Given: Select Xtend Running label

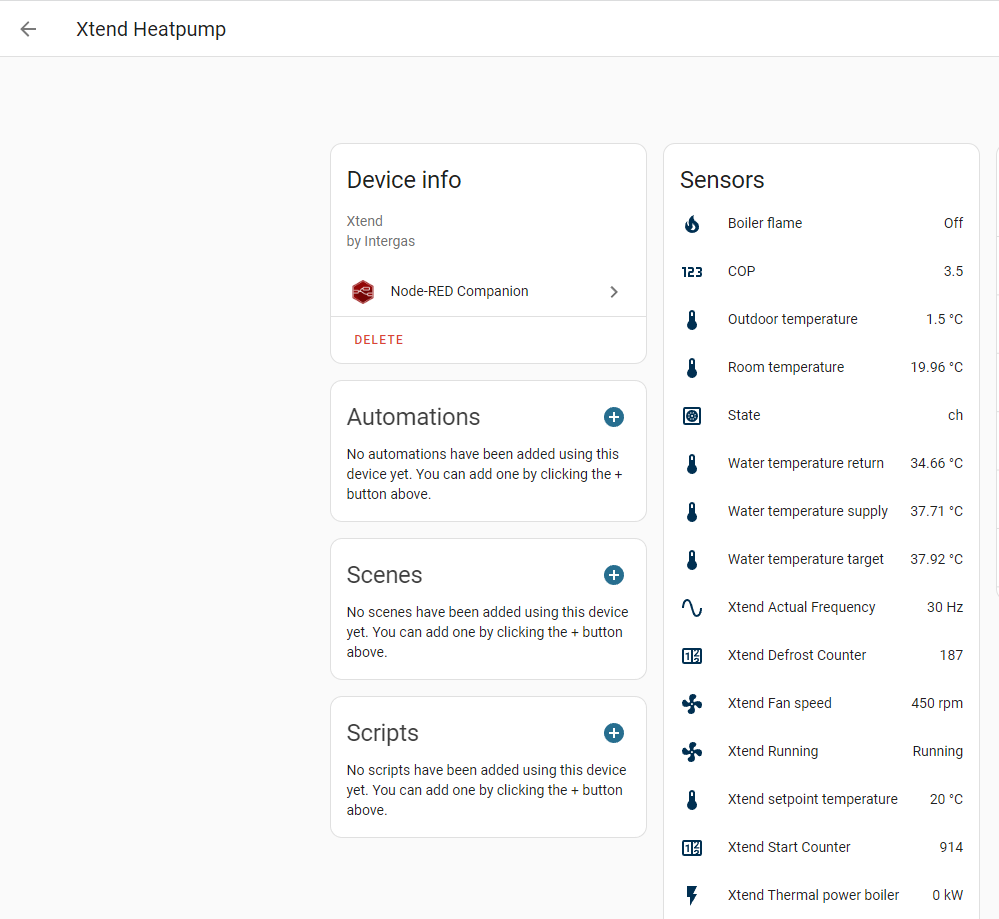Looking at the screenshot, I should pos(773,751).
